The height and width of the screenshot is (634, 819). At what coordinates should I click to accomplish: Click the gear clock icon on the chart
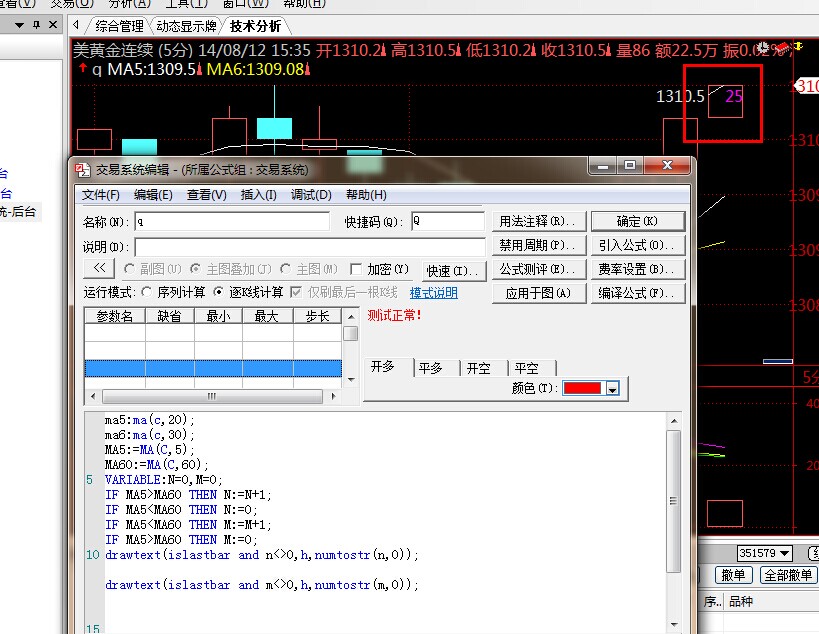coord(763,48)
